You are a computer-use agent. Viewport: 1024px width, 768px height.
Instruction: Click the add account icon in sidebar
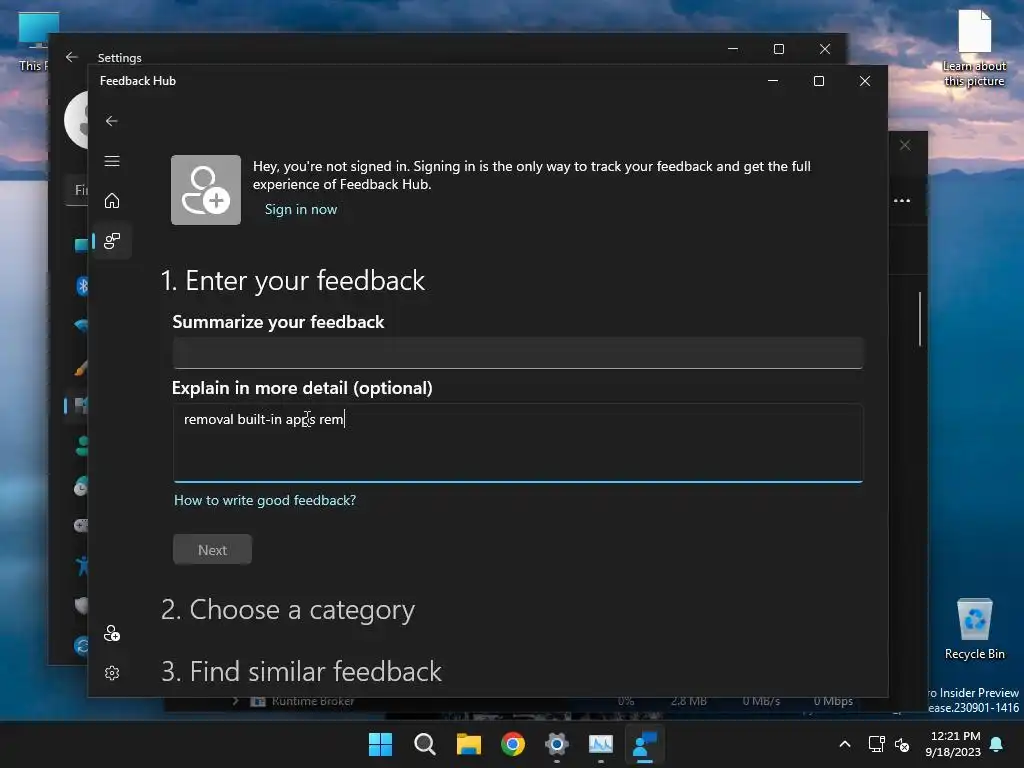112,633
